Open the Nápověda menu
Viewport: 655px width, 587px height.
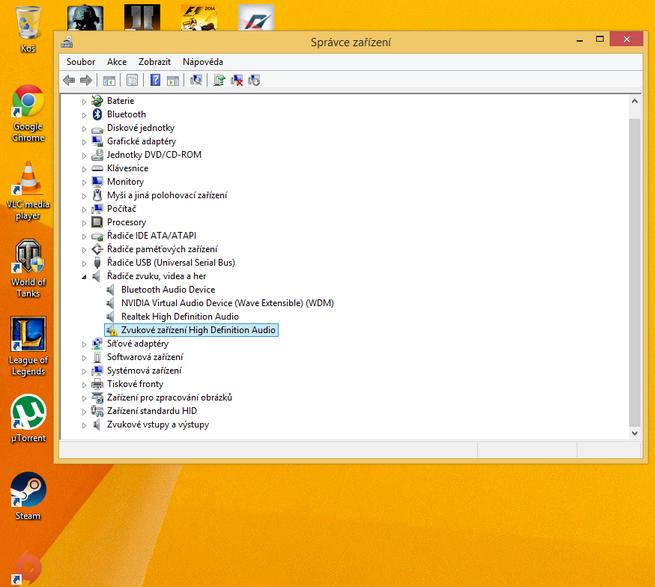tap(203, 62)
